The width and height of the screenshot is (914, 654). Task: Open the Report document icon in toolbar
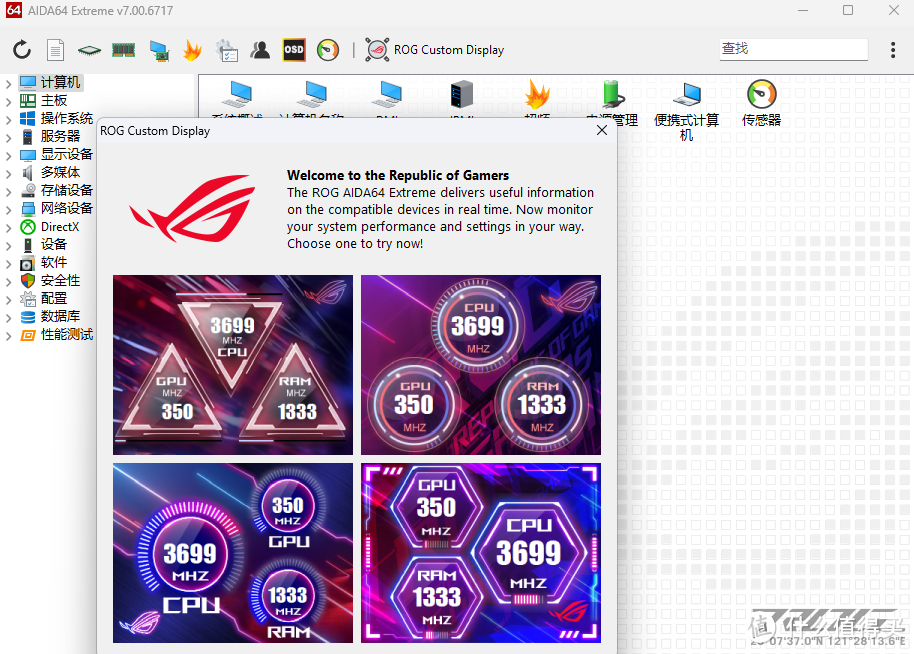tap(55, 50)
